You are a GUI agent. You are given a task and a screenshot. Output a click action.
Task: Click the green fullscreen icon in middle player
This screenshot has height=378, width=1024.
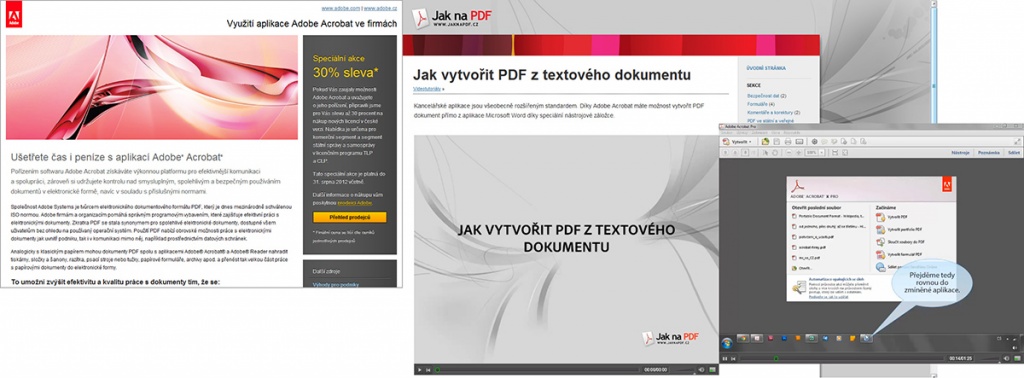(712, 370)
